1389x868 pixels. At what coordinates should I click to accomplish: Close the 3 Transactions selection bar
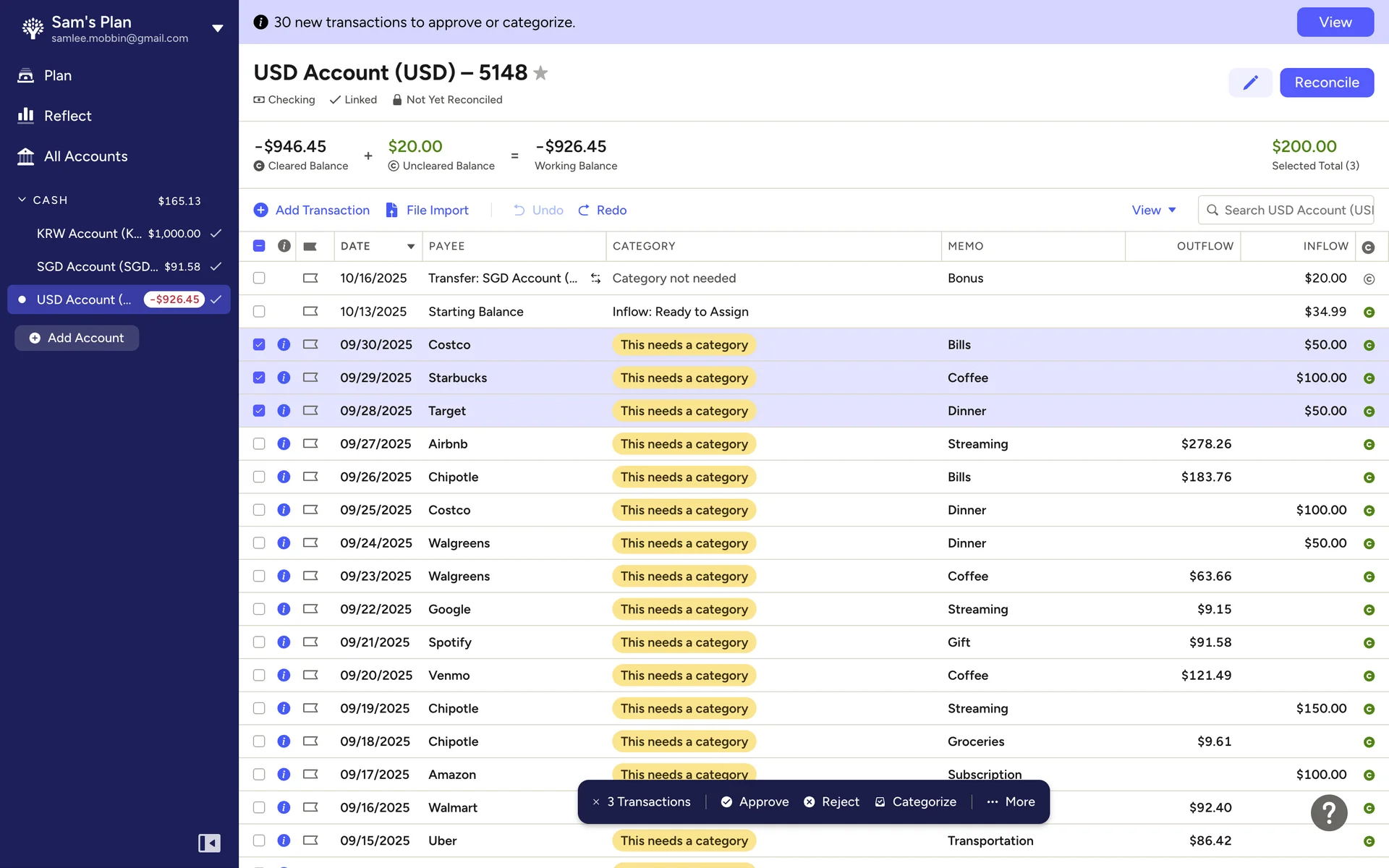coord(596,801)
